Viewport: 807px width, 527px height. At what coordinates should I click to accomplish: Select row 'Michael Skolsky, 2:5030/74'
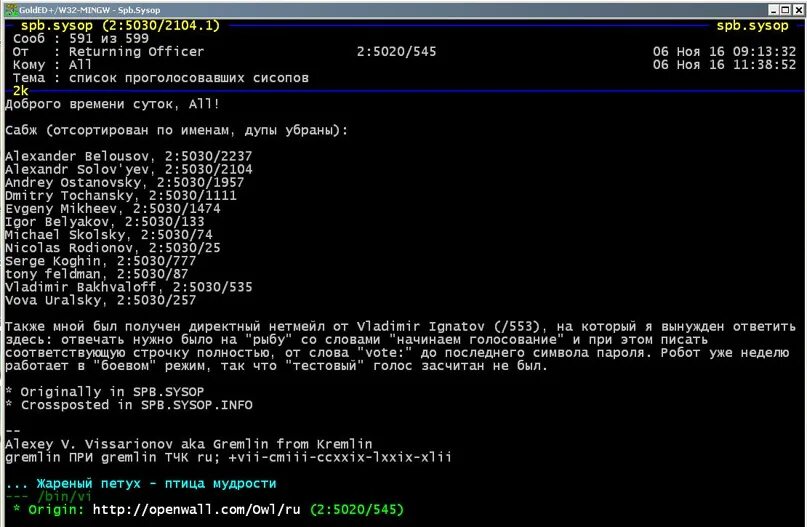coord(109,235)
